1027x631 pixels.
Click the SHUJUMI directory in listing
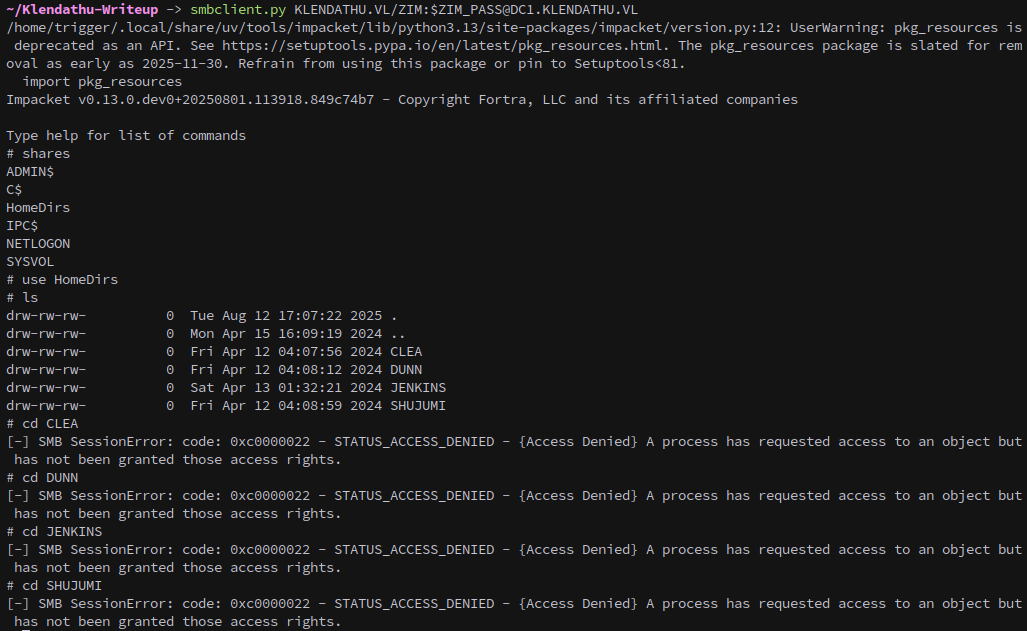pos(418,406)
